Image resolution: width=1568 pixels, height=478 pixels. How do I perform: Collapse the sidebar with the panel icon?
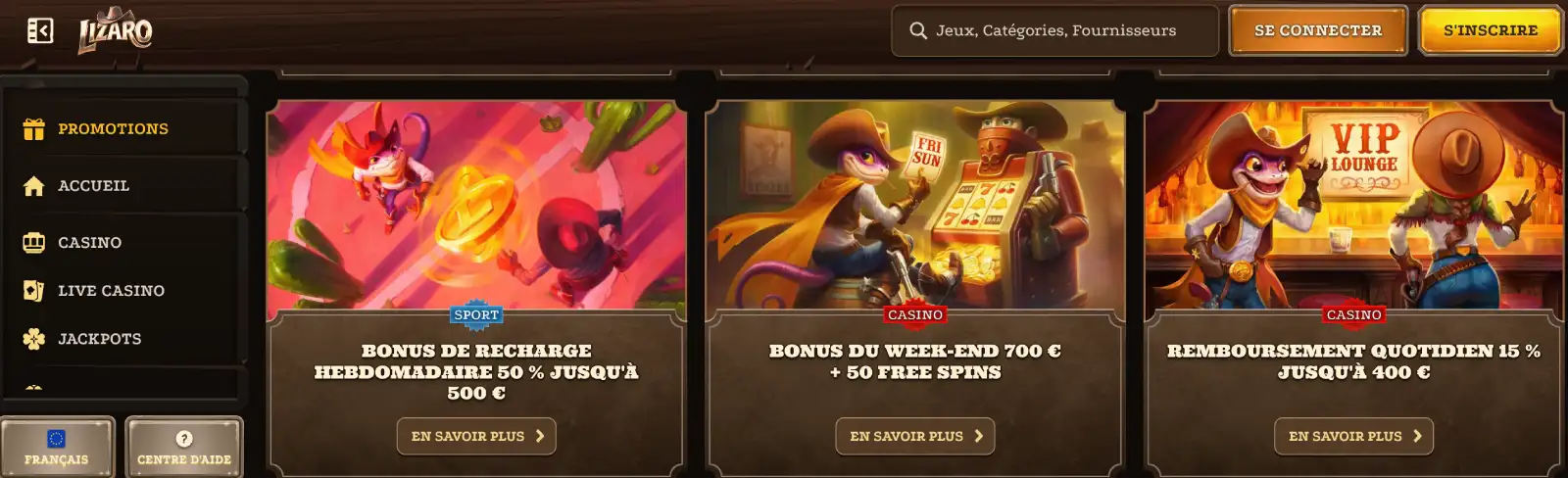40,31
